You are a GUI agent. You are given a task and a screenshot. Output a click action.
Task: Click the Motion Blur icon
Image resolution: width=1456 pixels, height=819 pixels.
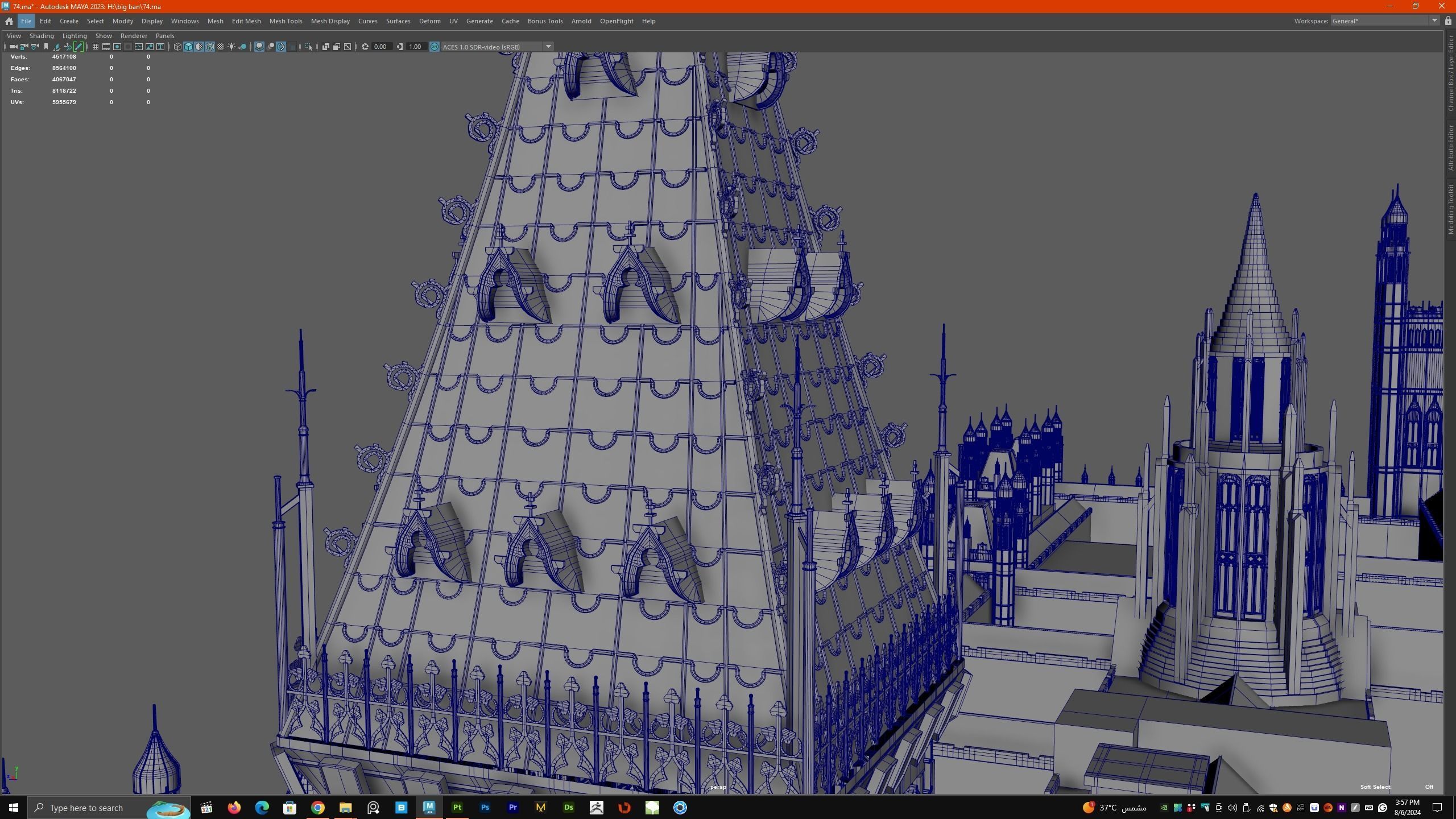tap(270, 47)
